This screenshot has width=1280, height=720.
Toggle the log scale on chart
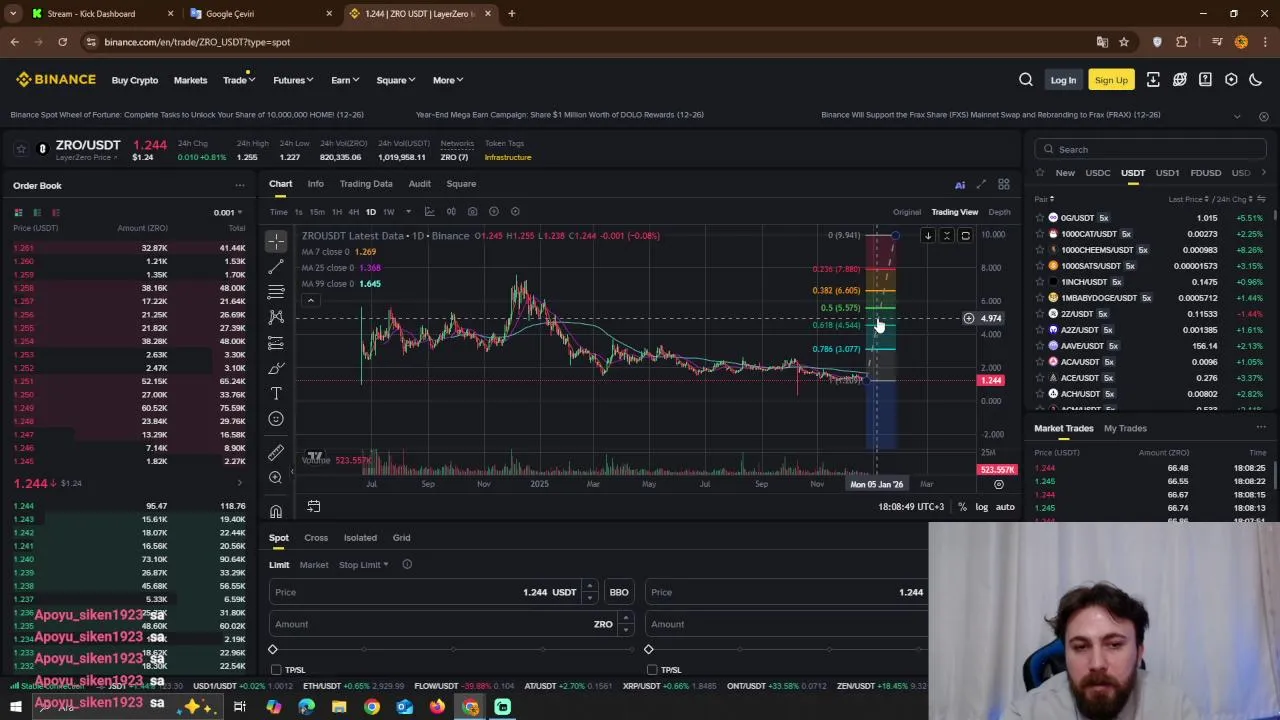pyautogui.click(x=981, y=507)
